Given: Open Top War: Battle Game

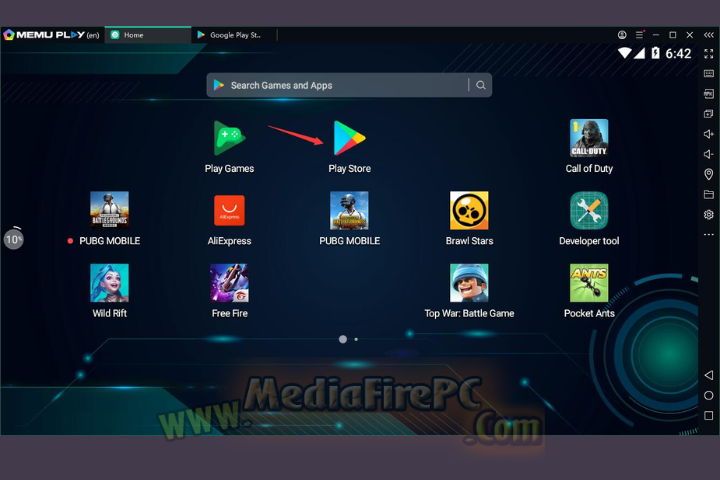Looking at the screenshot, I should pos(469,282).
